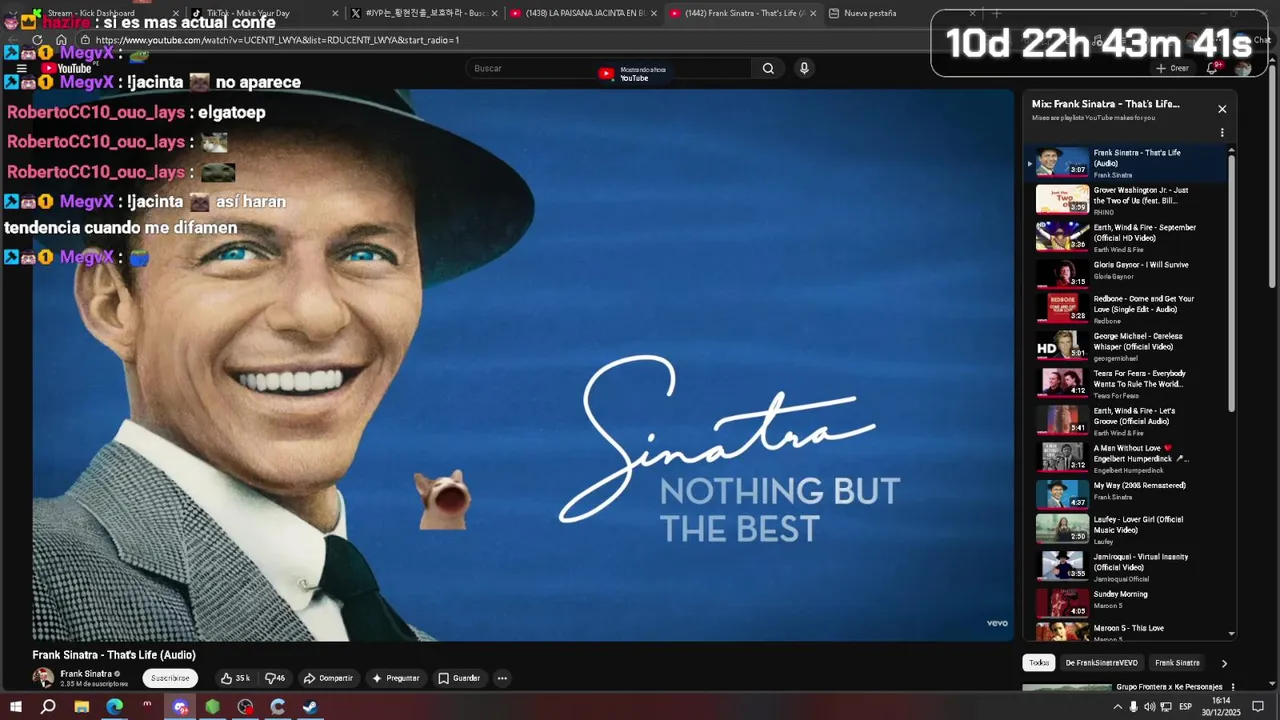
Task: Share the video via Compartir
Action: click(x=328, y=678)
